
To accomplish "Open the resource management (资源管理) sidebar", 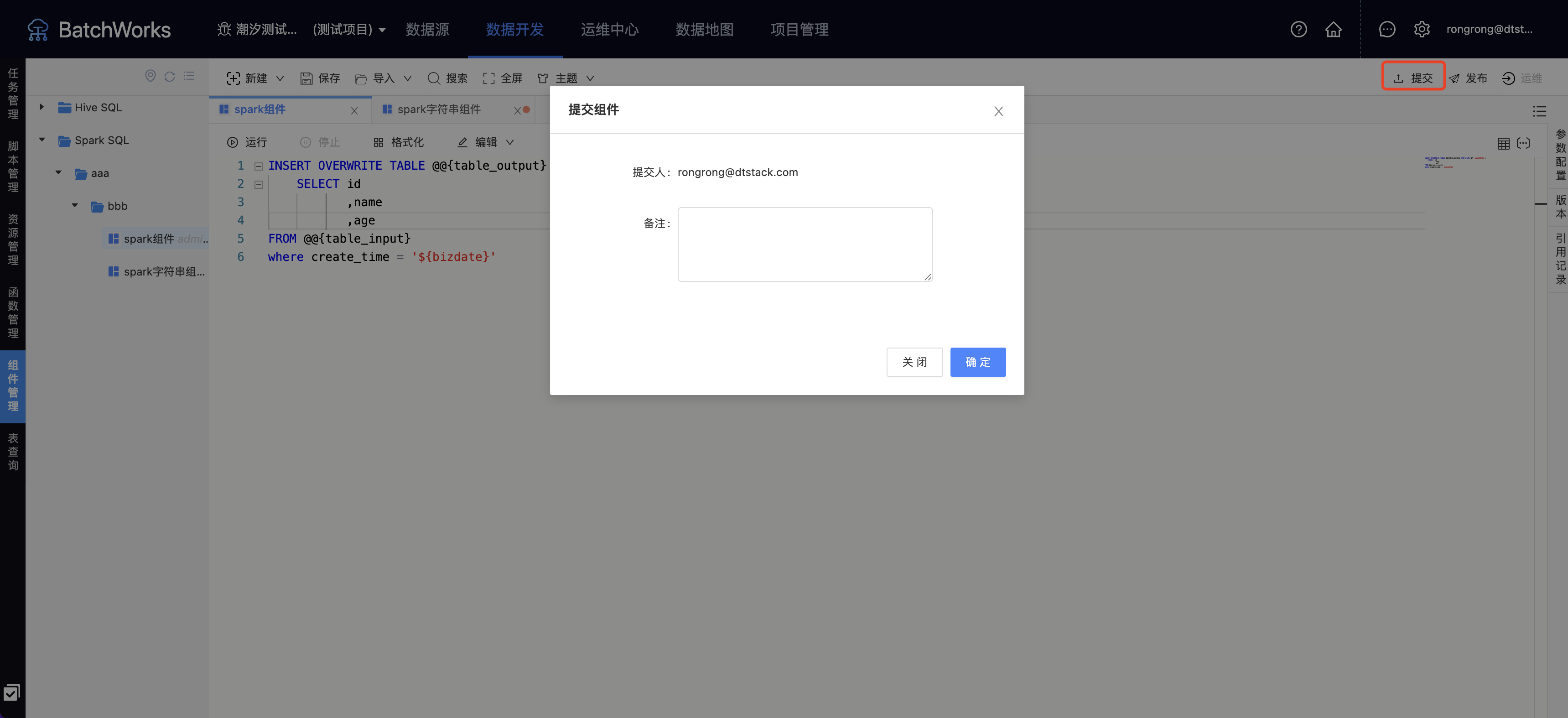I will [13, 240].
